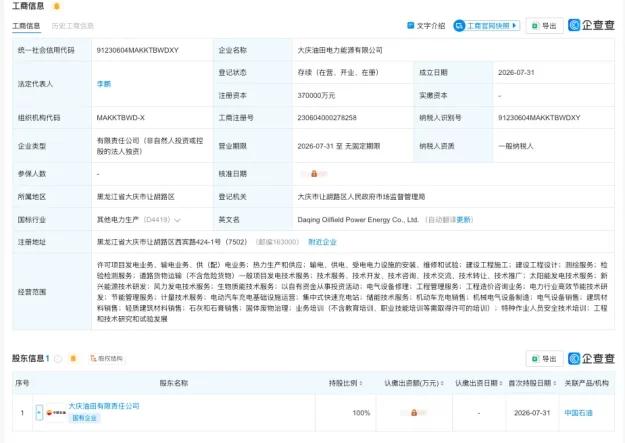Export shareholder info with lower 导出 button
This screenshot has height=443, width=625.
(544, 359)
